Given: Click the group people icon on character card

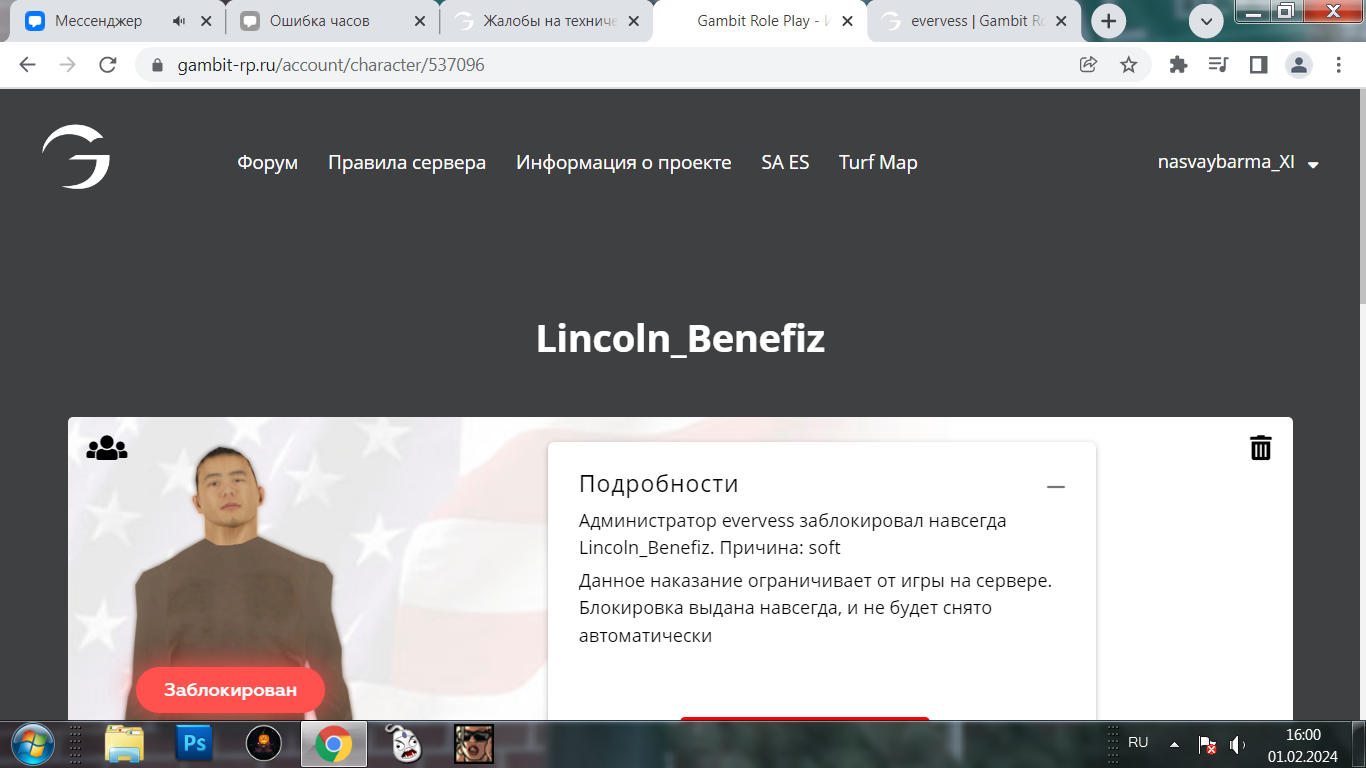Looking at the screenshot, I should coord(107,449).
